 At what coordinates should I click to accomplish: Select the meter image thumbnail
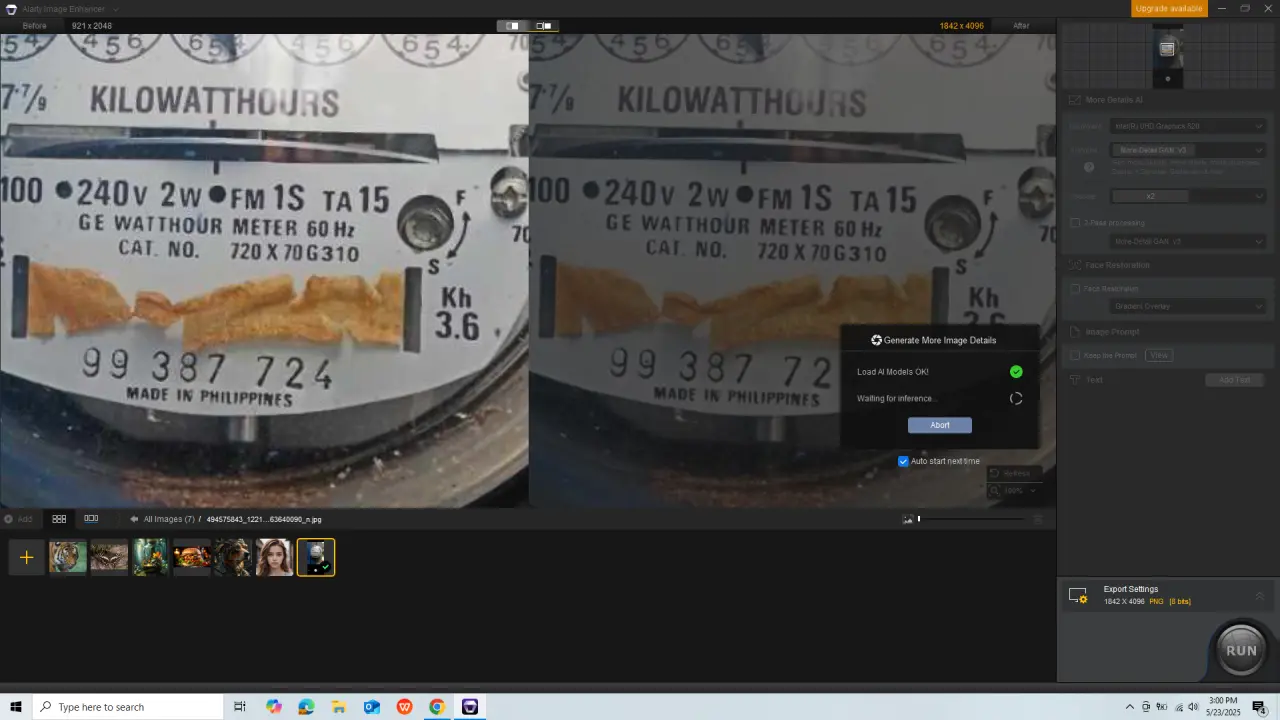316,557
